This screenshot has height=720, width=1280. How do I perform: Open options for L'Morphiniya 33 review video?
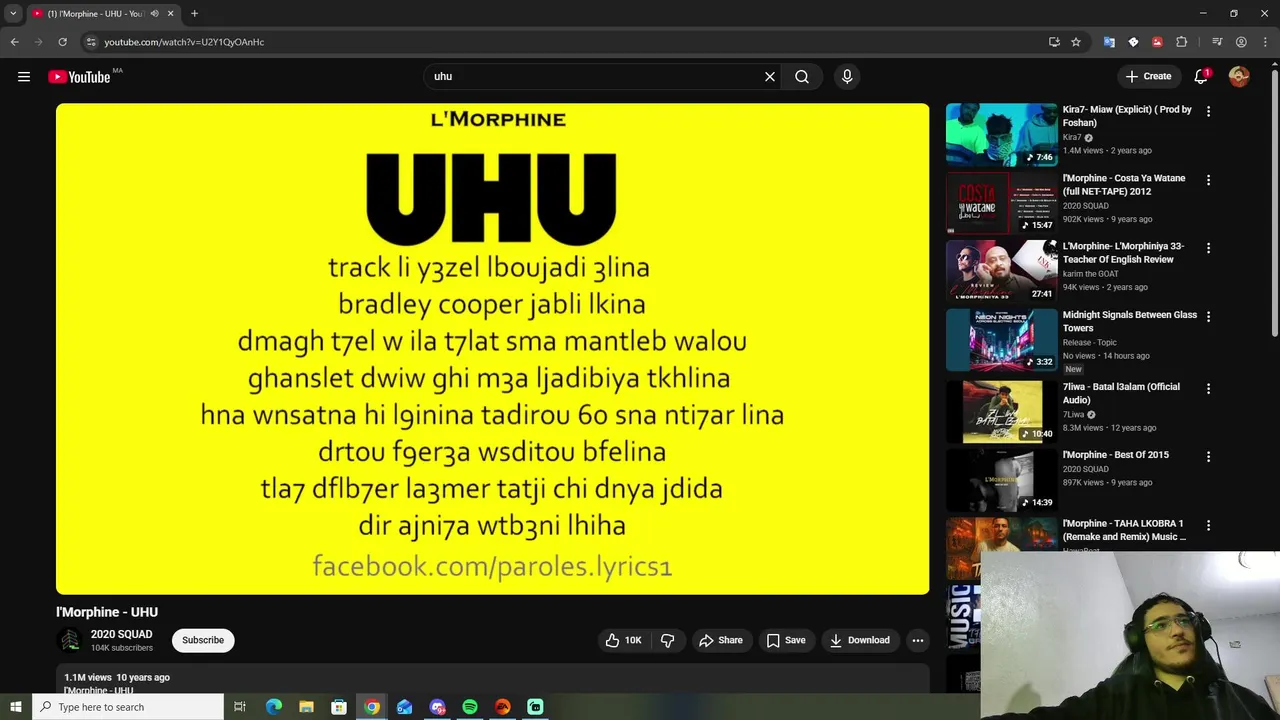[1208, 248]
